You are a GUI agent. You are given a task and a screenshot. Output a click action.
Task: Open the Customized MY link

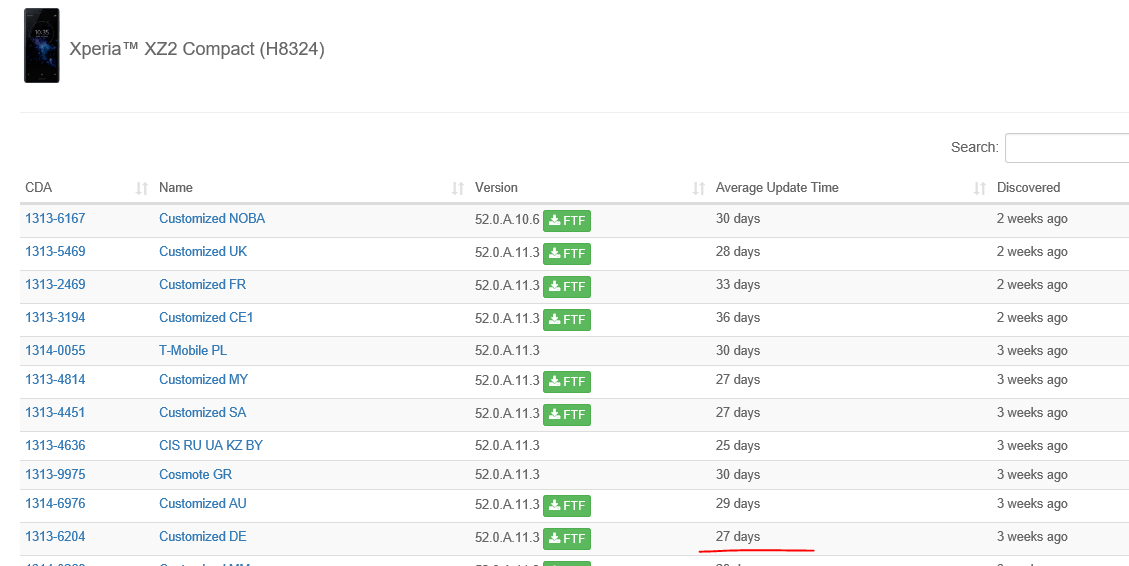[203, 379]
